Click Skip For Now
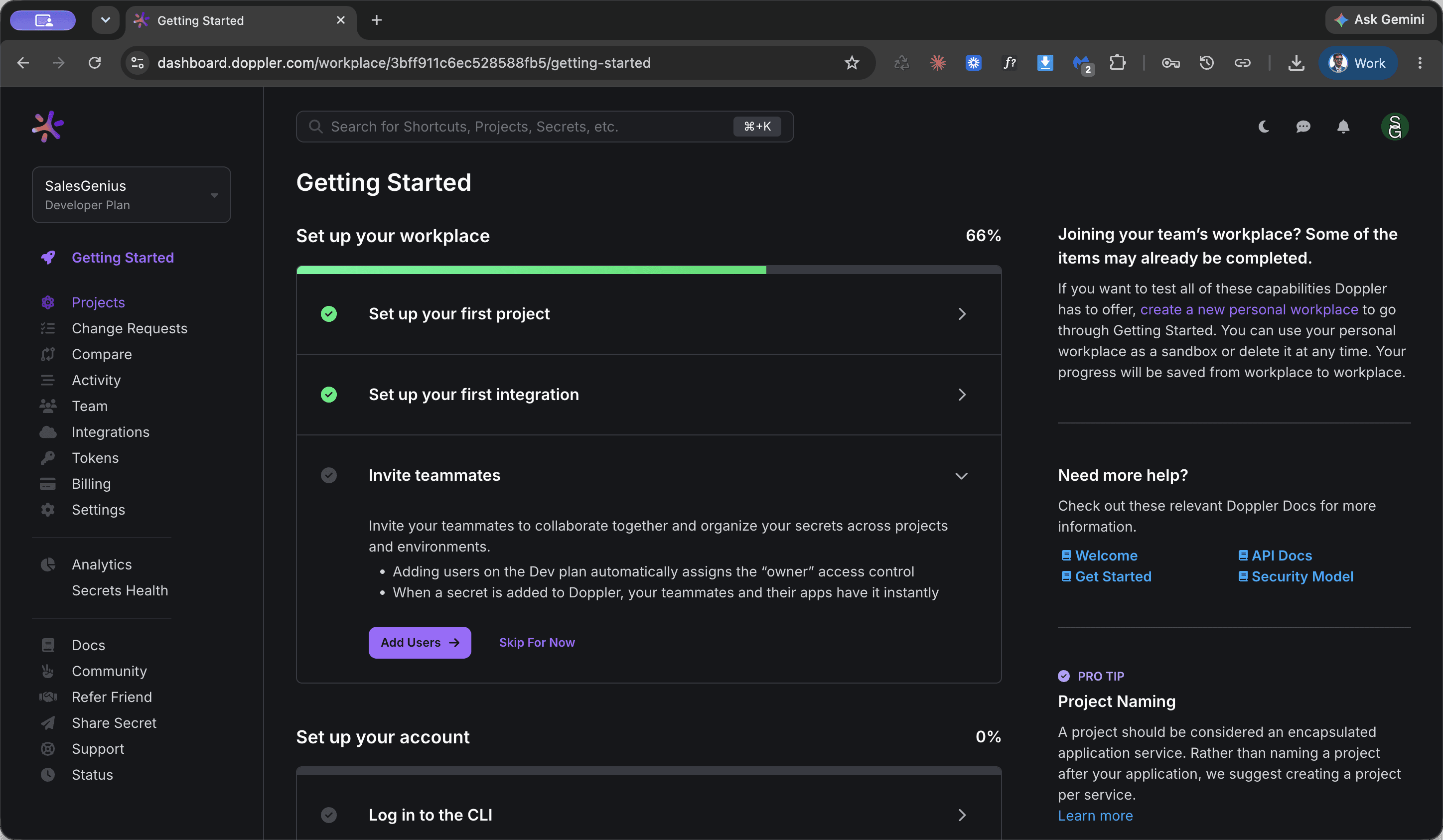 [537, 642]
